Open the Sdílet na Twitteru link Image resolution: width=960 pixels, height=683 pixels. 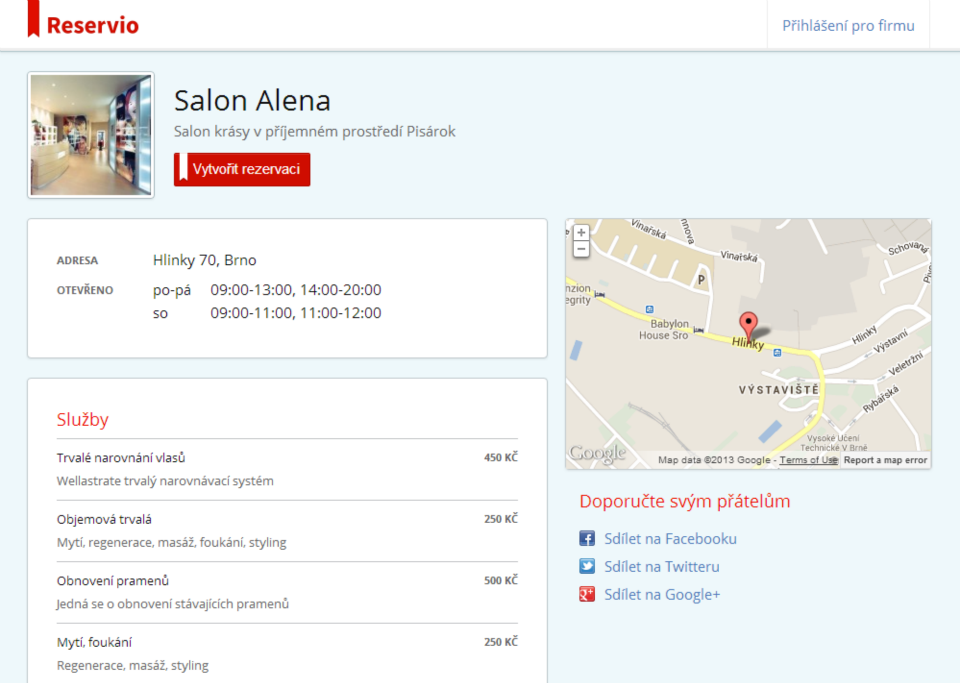click(661, 566)
